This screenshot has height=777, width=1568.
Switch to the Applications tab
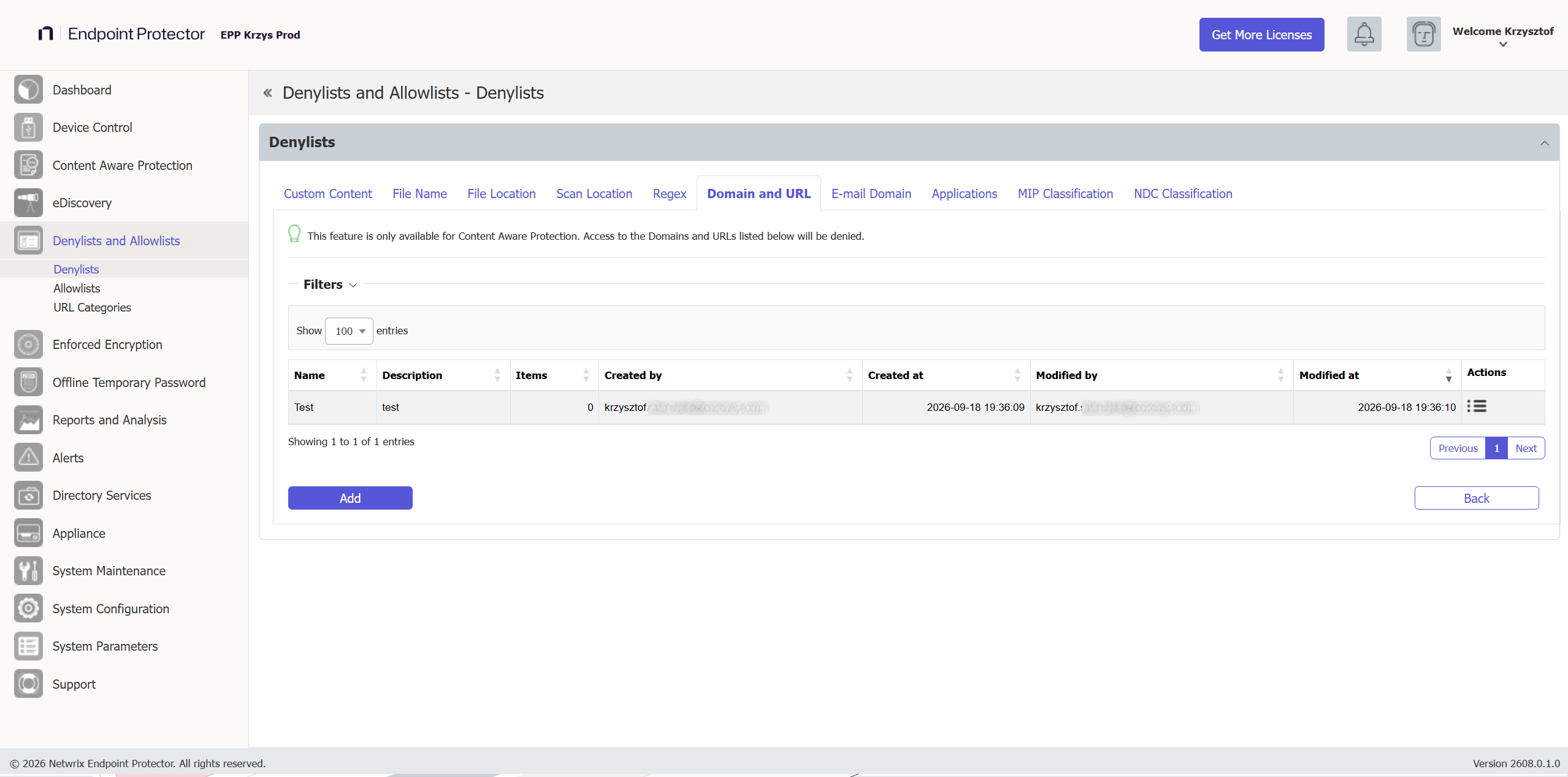click(964, 194)
